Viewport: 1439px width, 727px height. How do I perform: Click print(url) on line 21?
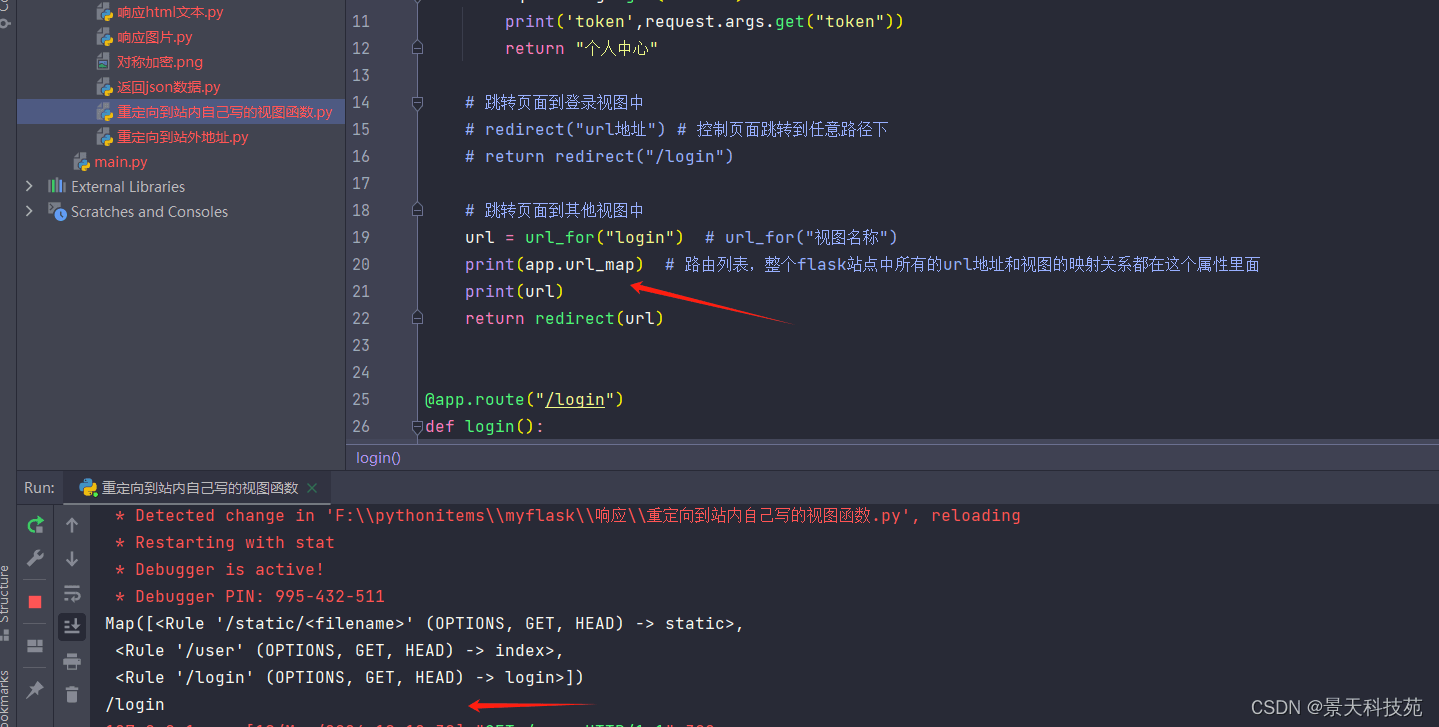click(x=514, y=291)
